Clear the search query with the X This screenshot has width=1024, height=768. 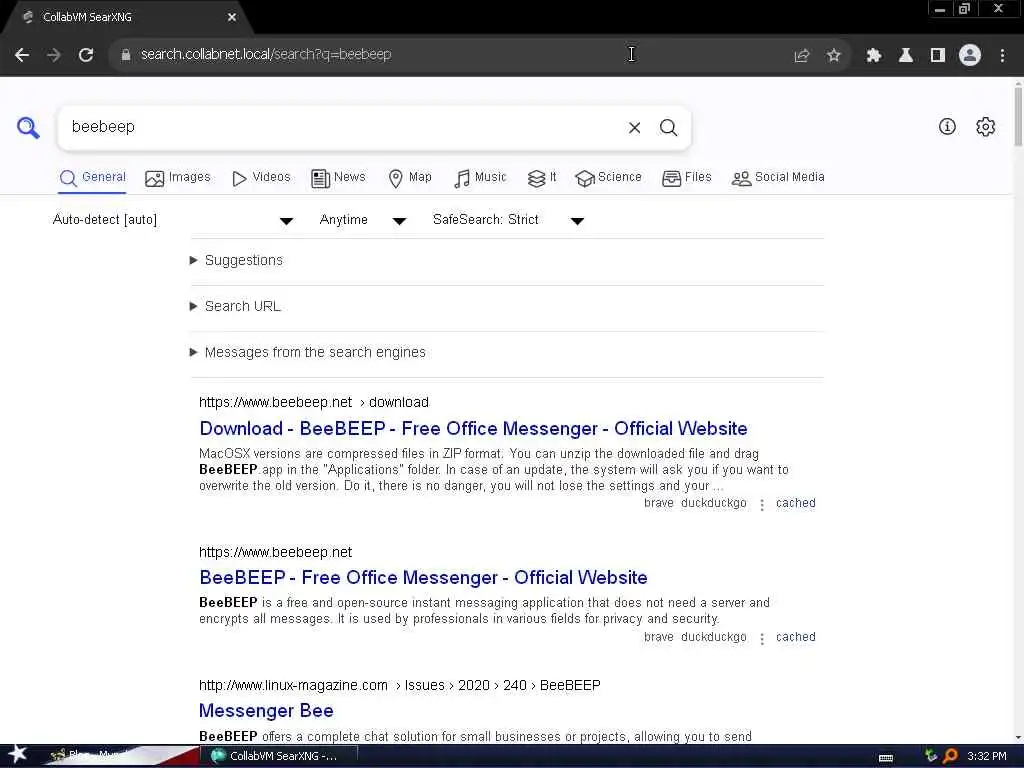click(x=634, y=127)
